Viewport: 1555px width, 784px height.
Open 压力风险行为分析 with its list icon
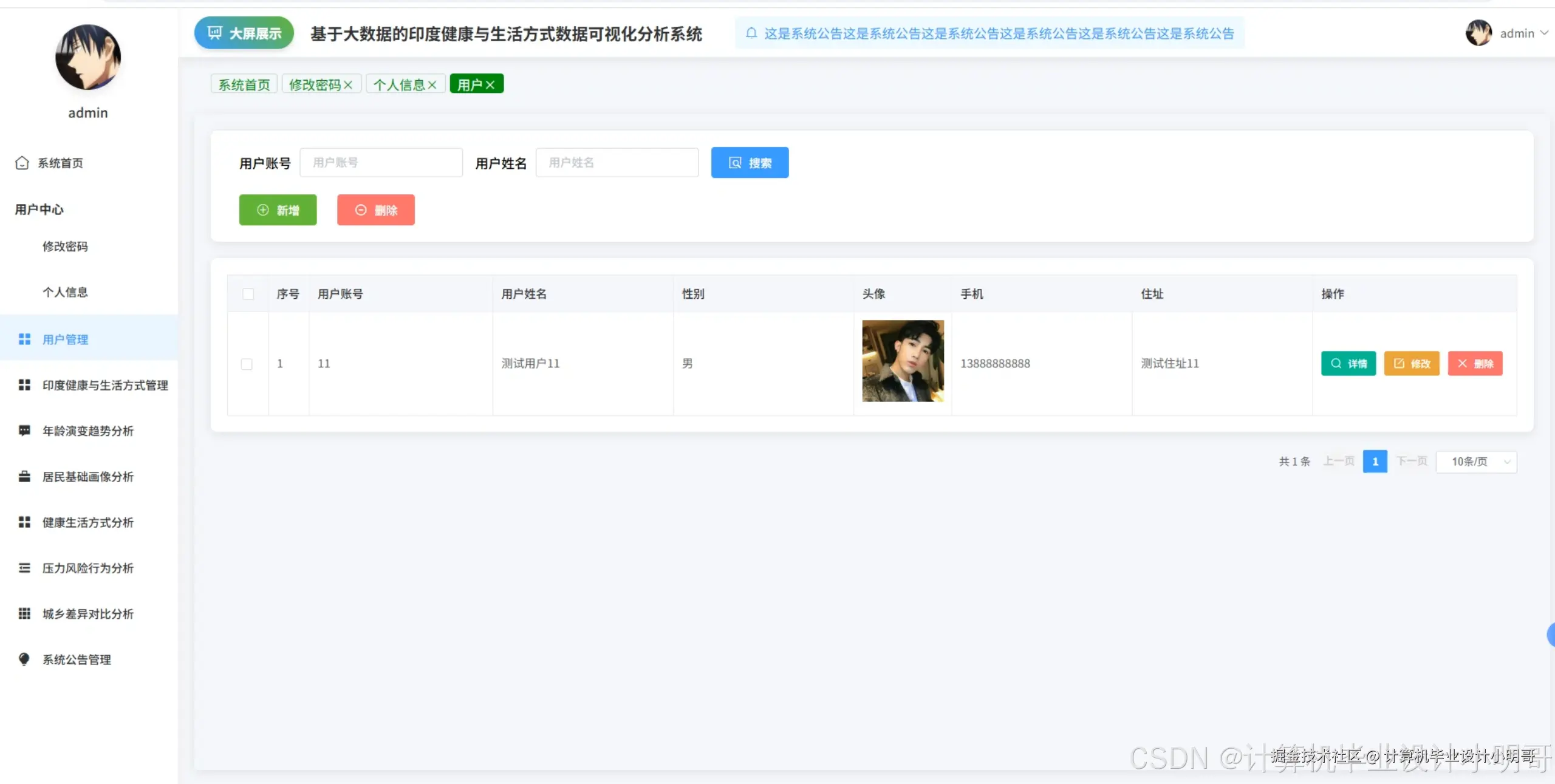pyautogui.click(x=24, y=568)
